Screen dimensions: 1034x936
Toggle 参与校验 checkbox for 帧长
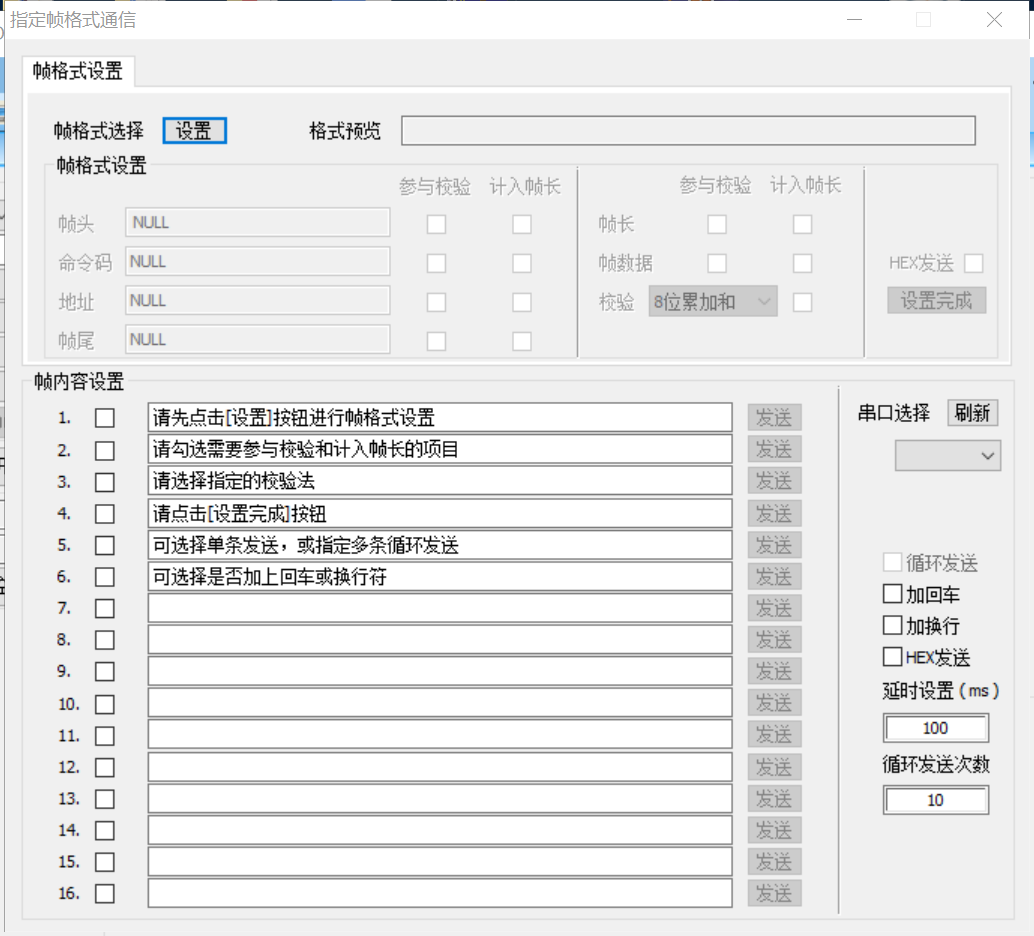point(717,224)
